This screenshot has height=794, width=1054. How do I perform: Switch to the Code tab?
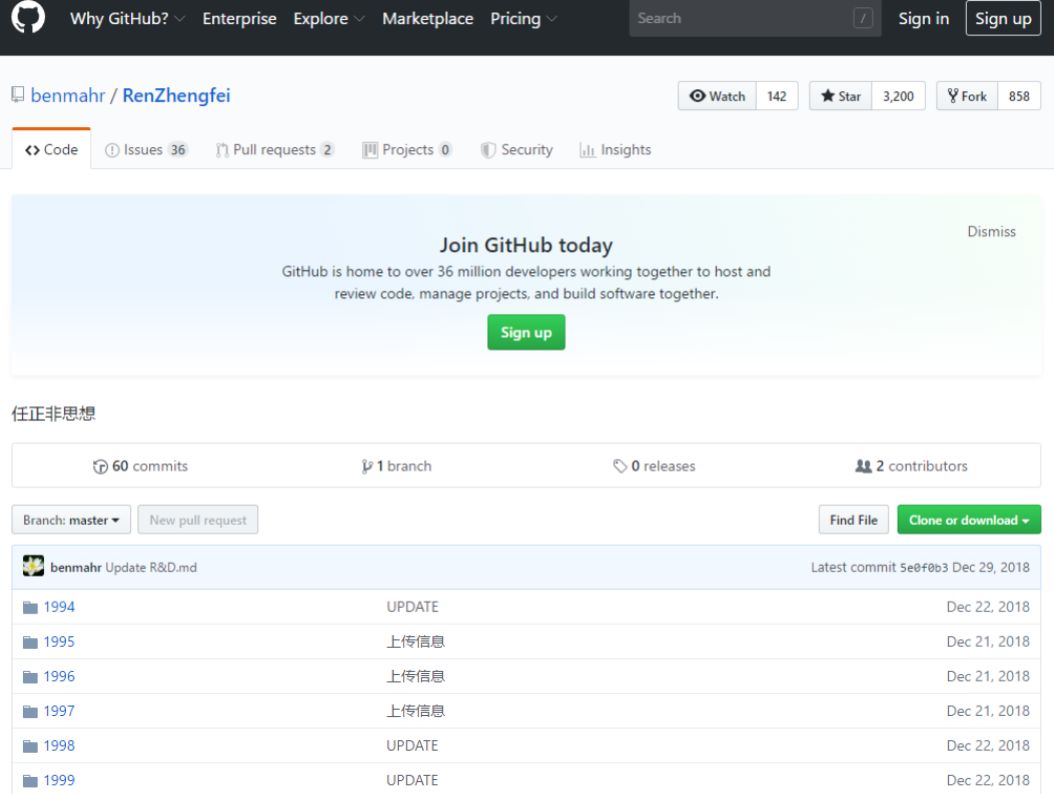coord(52,149)
